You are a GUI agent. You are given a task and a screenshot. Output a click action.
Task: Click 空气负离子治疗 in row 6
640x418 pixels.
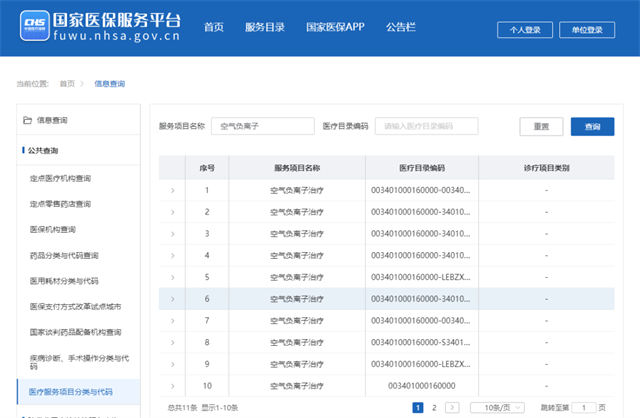tap(297, 299)
